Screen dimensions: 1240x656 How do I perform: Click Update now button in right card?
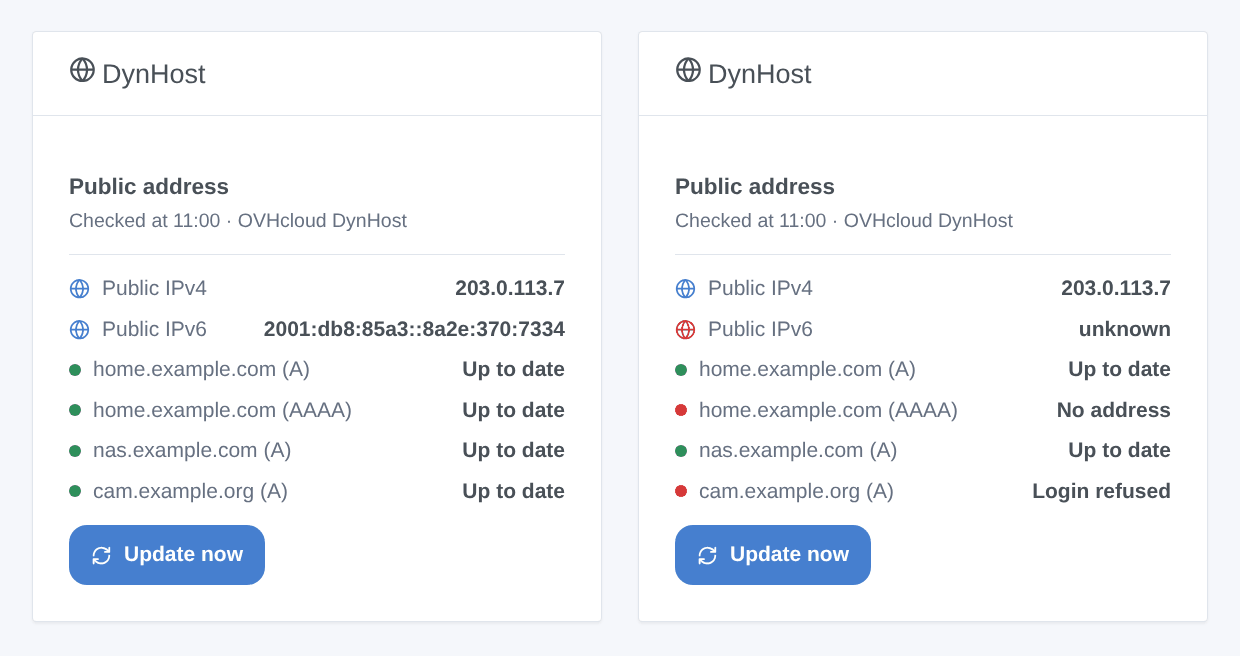point(773,555)
